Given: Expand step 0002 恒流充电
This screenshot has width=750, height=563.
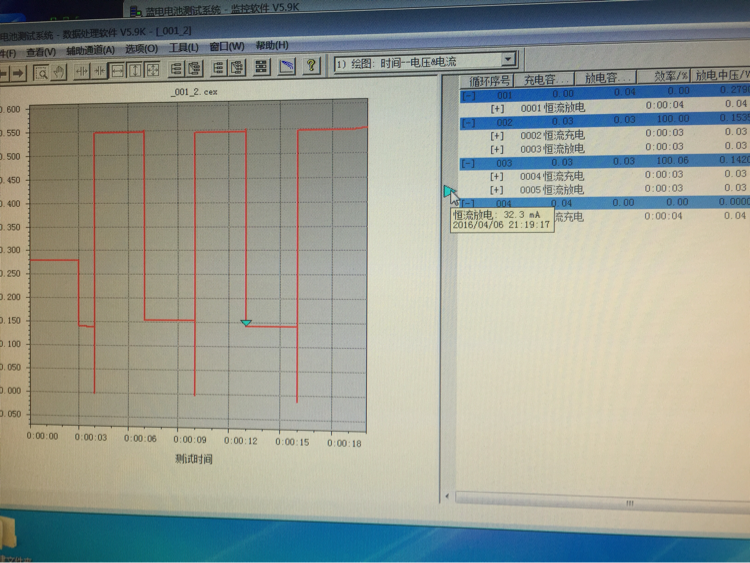Looking at the screenshot, I should click(497, 136).
